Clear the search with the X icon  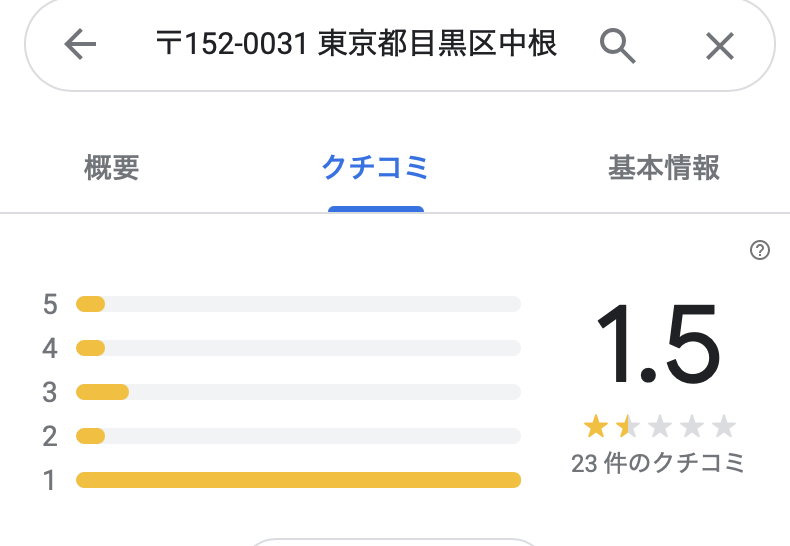(x=720, y=45)
